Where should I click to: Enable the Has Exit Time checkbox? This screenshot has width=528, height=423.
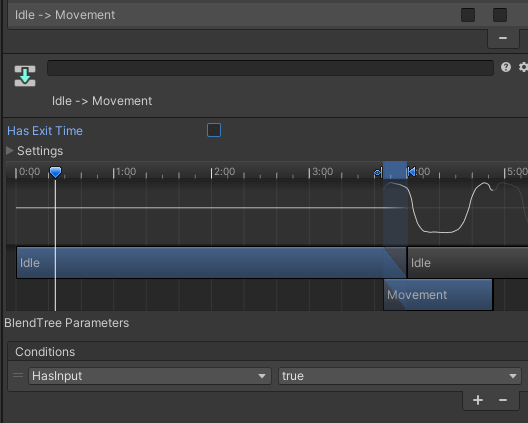click(x=214, y=130)
